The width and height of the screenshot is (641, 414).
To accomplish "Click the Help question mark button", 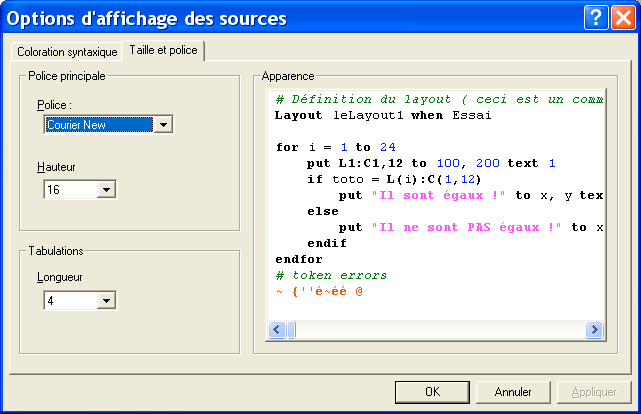I will tap(596, 17).
